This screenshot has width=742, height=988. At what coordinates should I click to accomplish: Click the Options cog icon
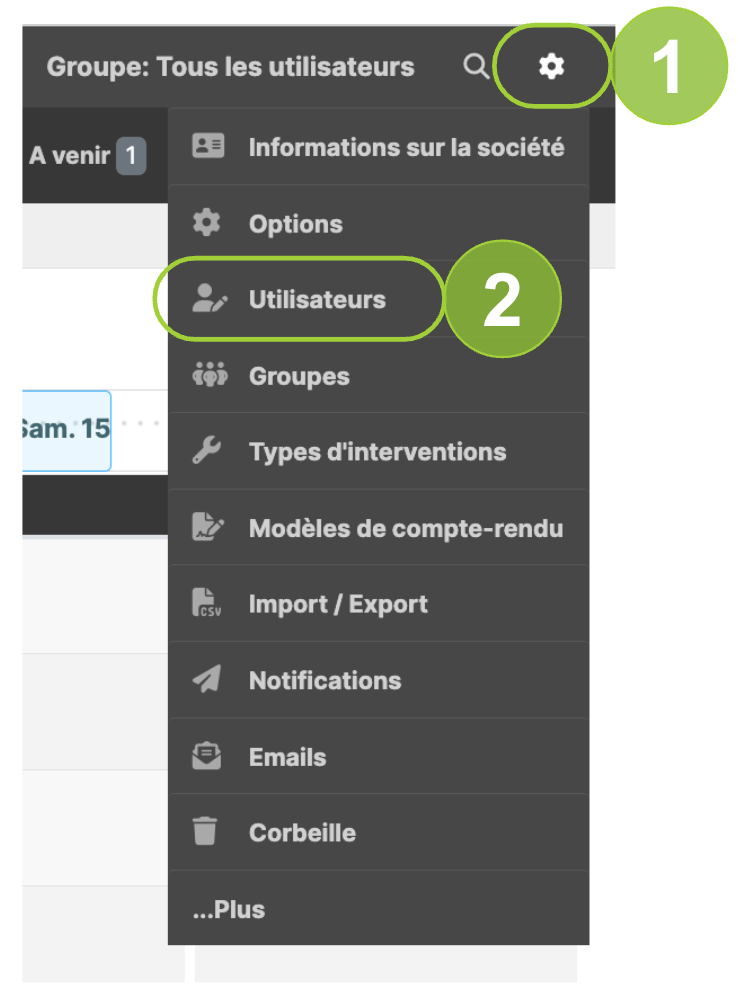pyautogui.click(x=207, y=223)
